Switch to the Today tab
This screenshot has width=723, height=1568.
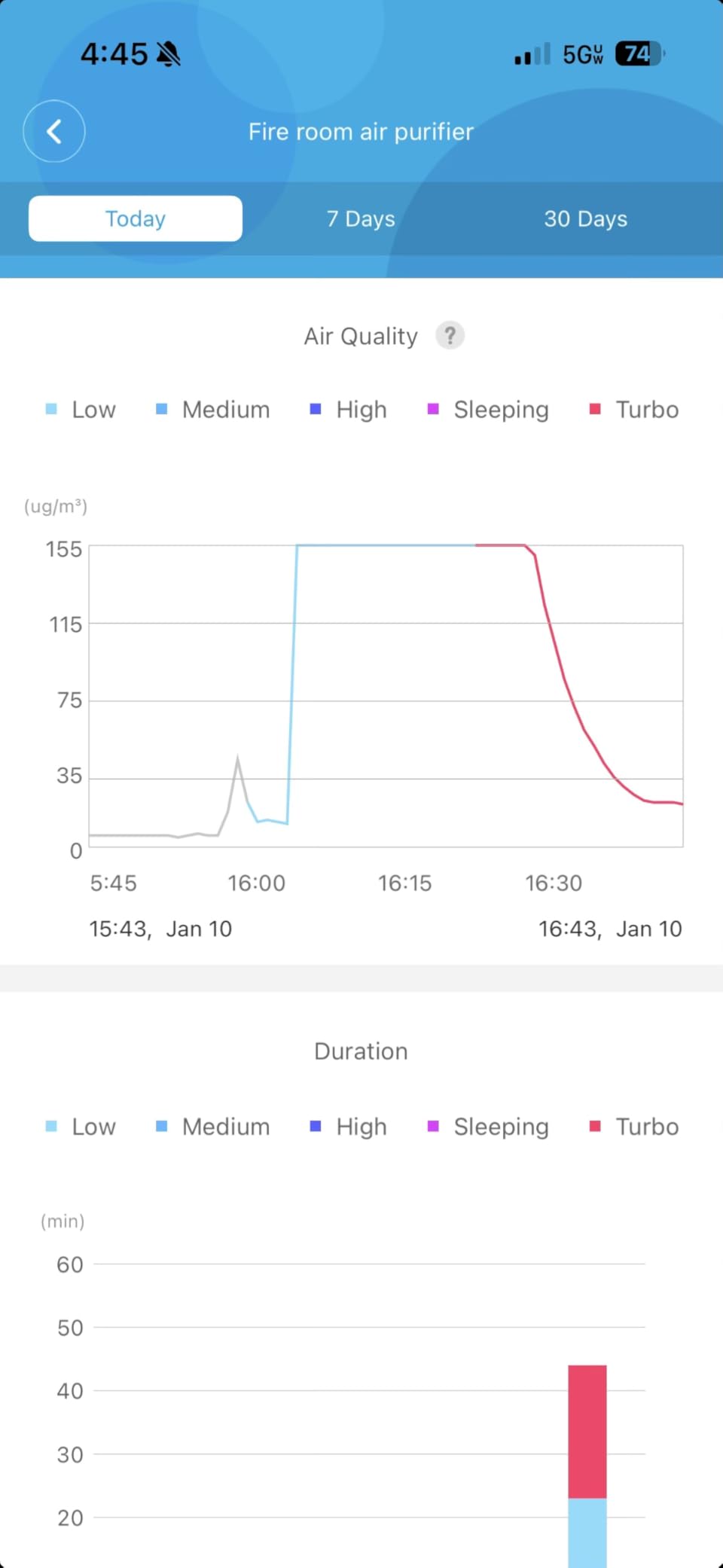[136, 219]
